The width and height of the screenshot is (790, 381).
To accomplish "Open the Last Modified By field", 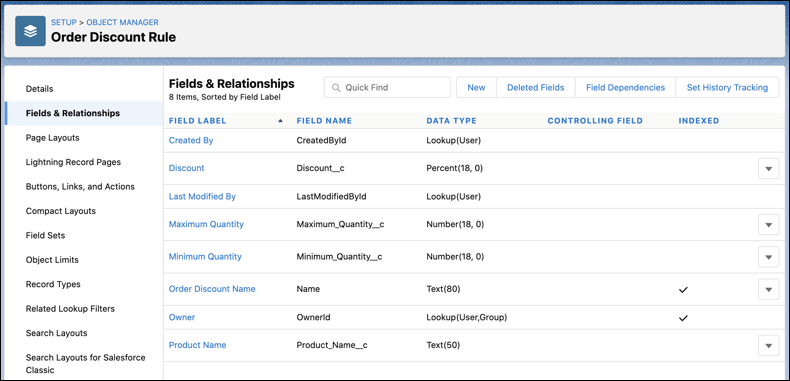I will pyautogui.click(x=202, y=197).
